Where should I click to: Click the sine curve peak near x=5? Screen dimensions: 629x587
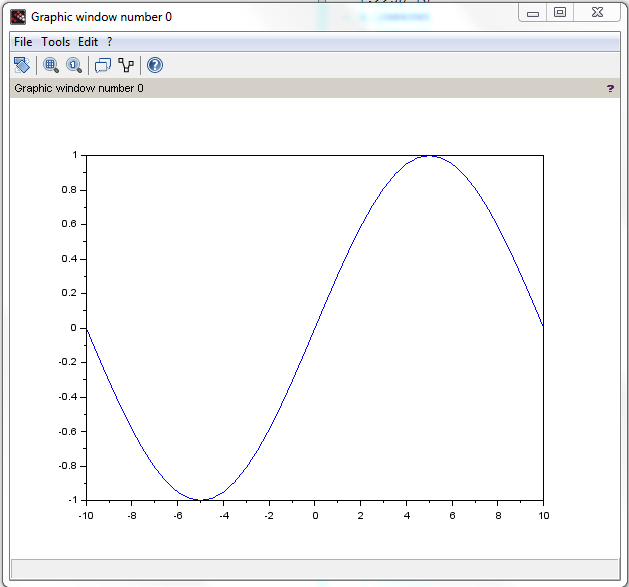429,156
